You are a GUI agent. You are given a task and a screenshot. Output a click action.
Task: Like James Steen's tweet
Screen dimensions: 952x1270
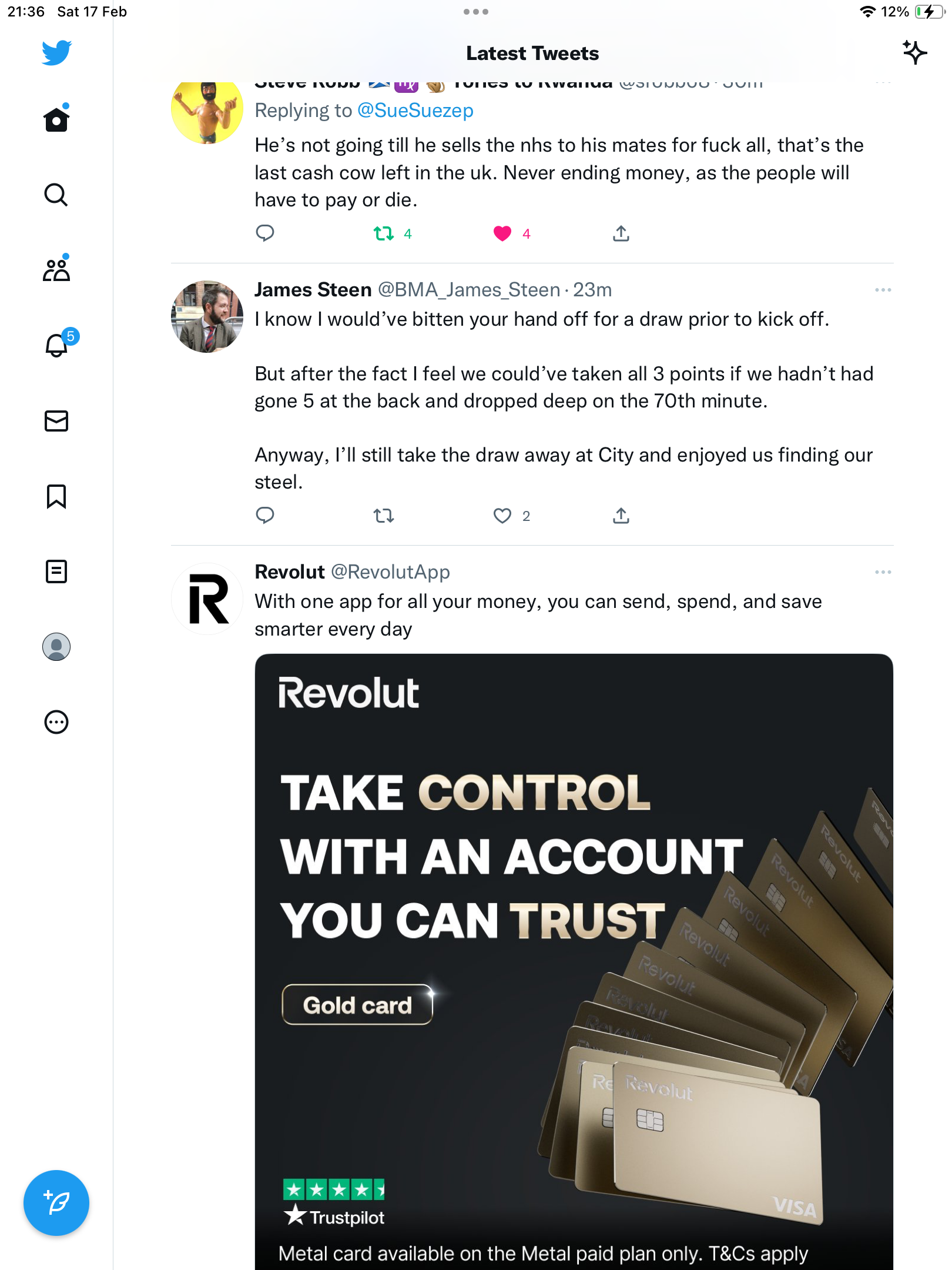pyautogui.click(x=502, y=516)
